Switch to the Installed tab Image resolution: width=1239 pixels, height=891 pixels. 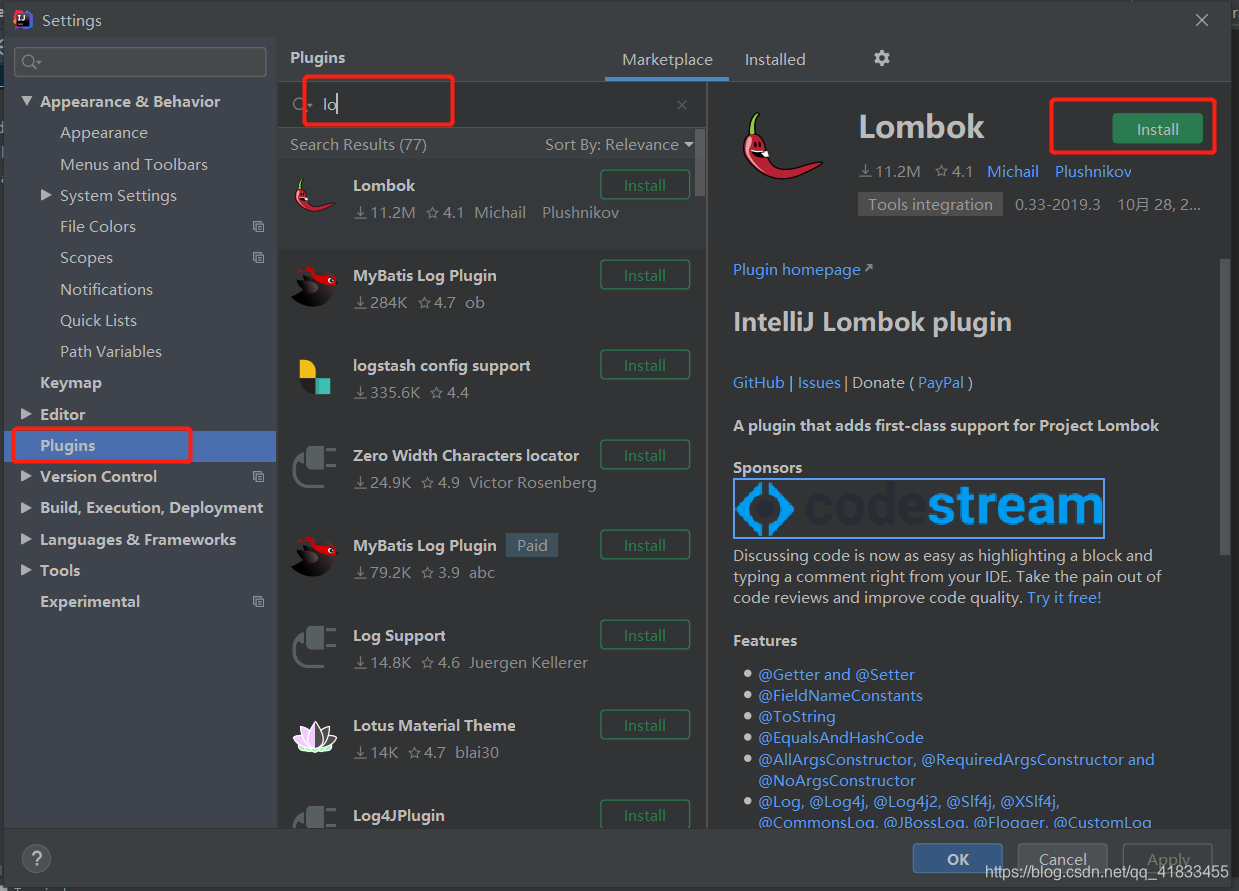[x=775, y=59]
